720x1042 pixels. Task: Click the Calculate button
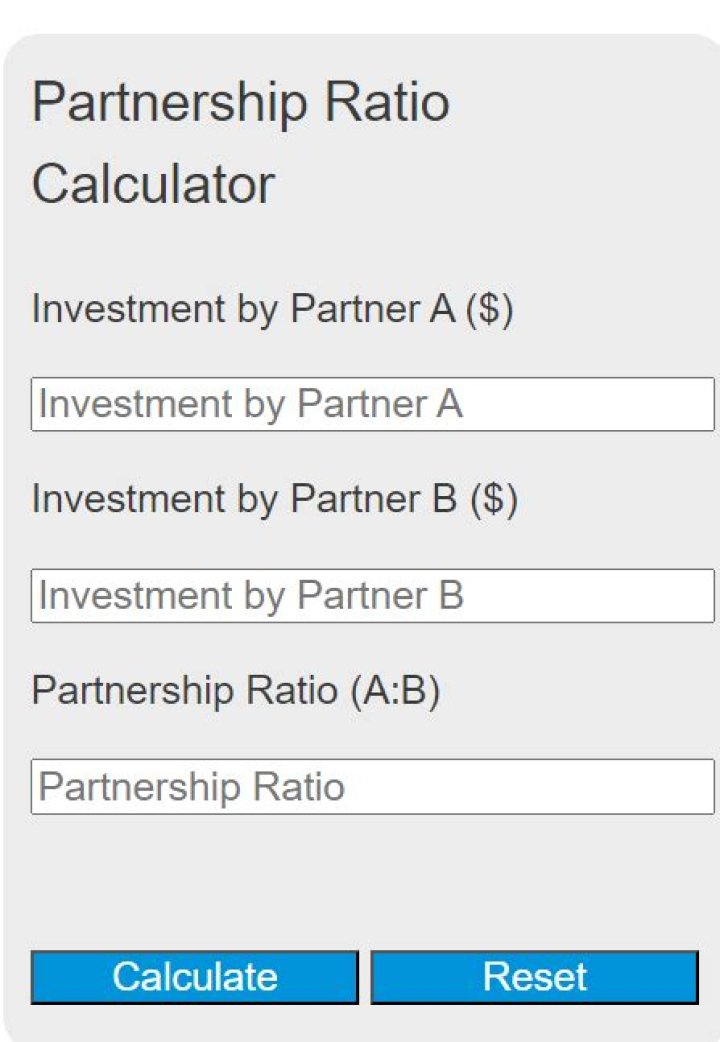tap(194, 976)
